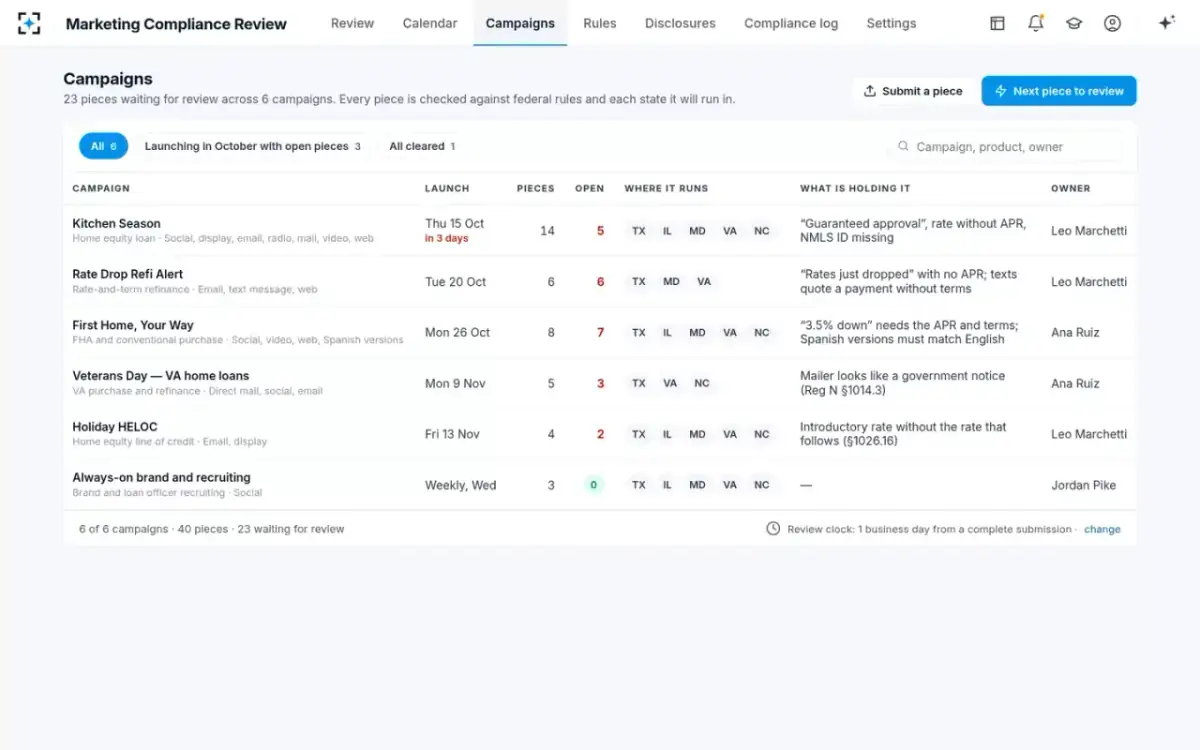Screen dimensions: 1200x750
Task: Click the app logo icon
Action: (29, 23)
